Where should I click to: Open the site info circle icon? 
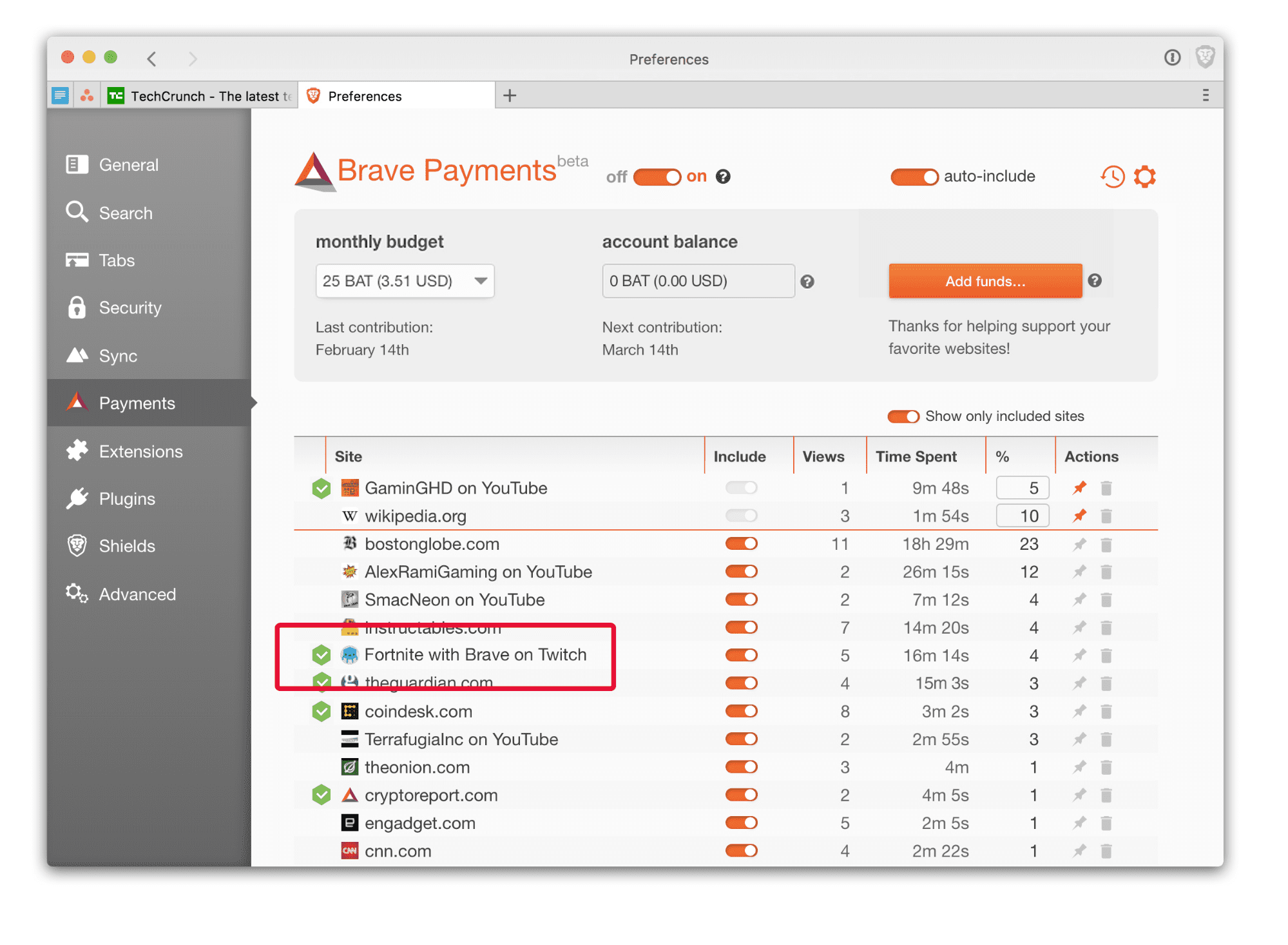coord(1172,58)
